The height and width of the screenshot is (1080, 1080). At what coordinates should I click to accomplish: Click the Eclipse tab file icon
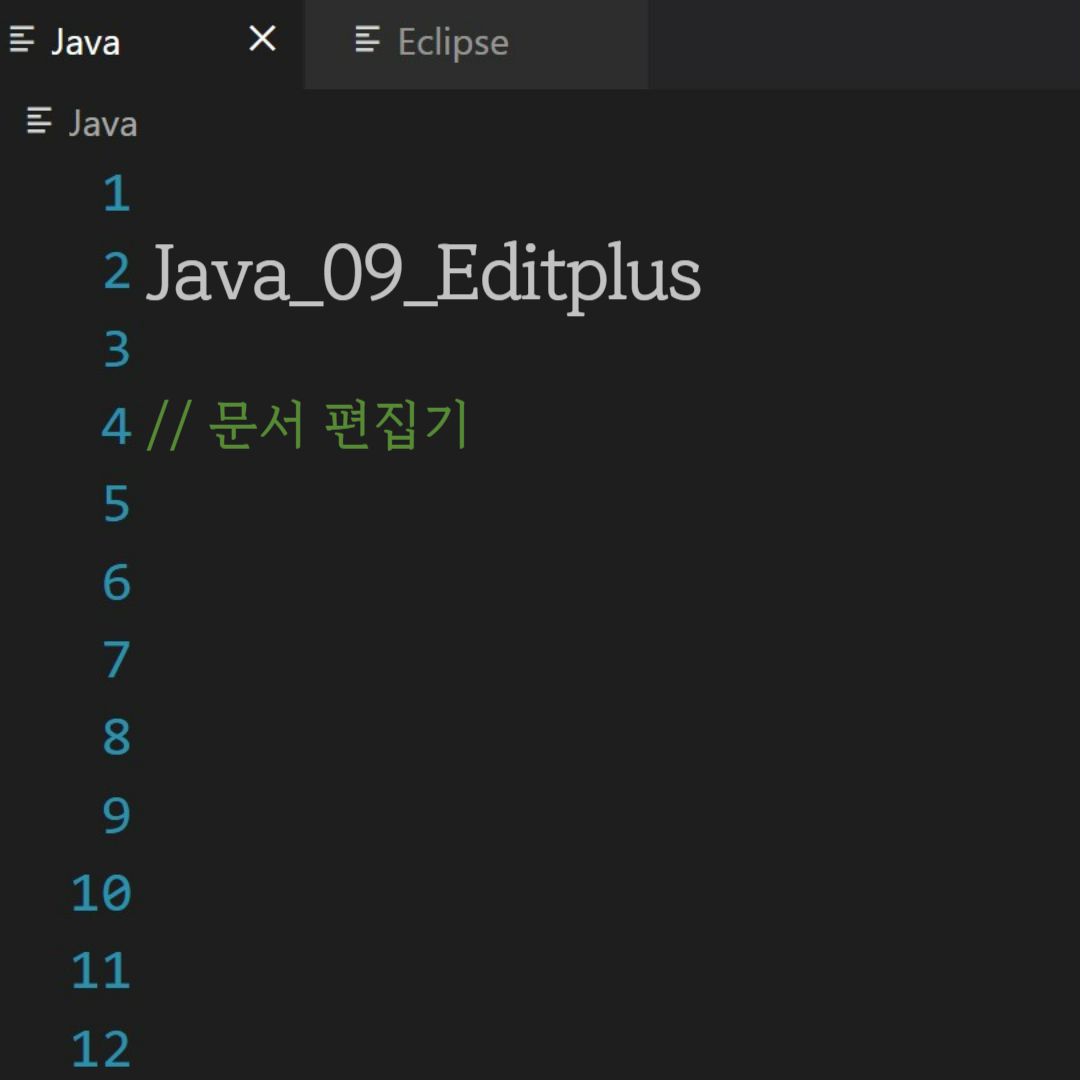click(x=367, y=39)
